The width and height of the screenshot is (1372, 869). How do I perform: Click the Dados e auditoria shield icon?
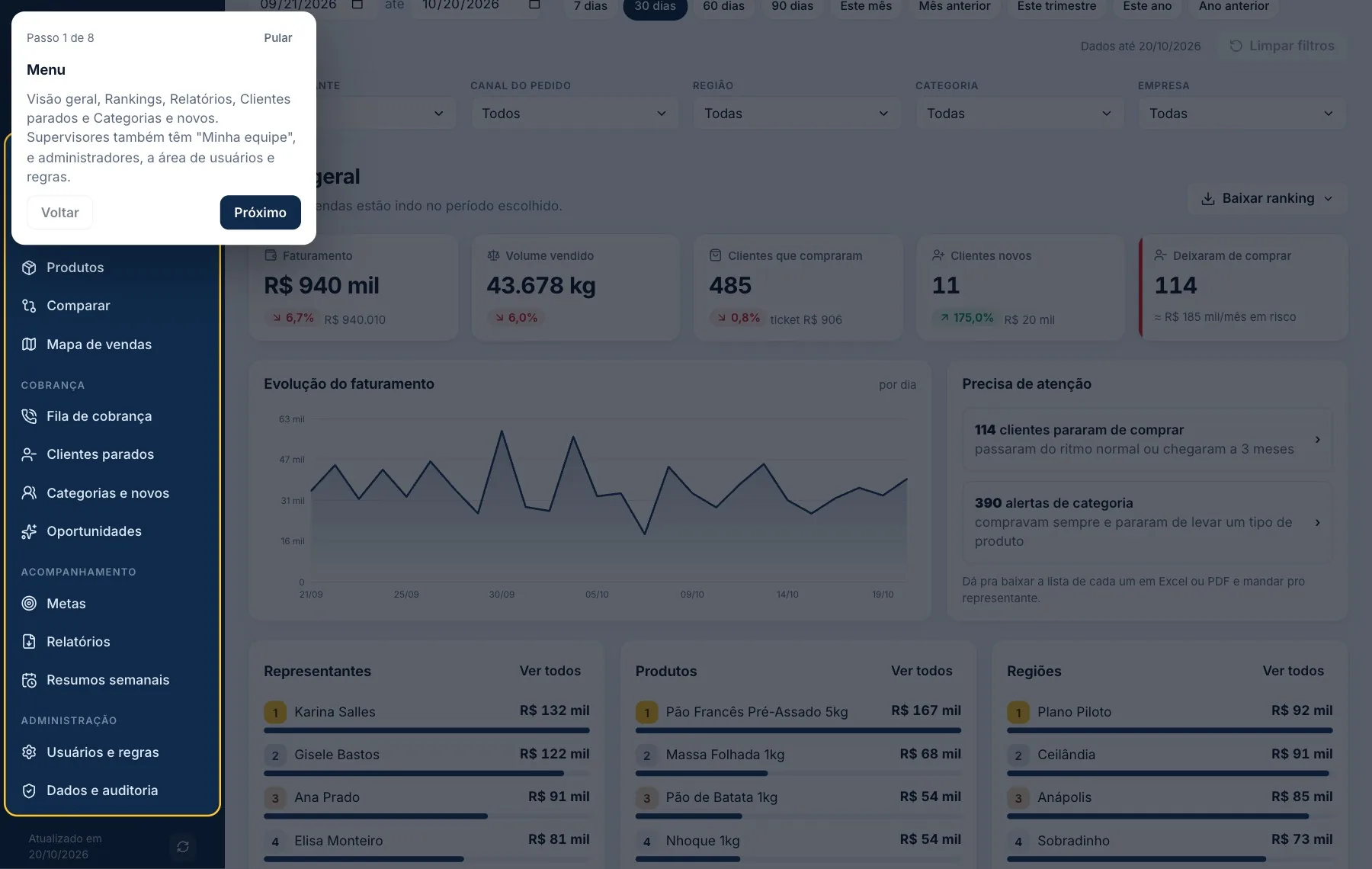pyautogui.click(x=29, y=790)
